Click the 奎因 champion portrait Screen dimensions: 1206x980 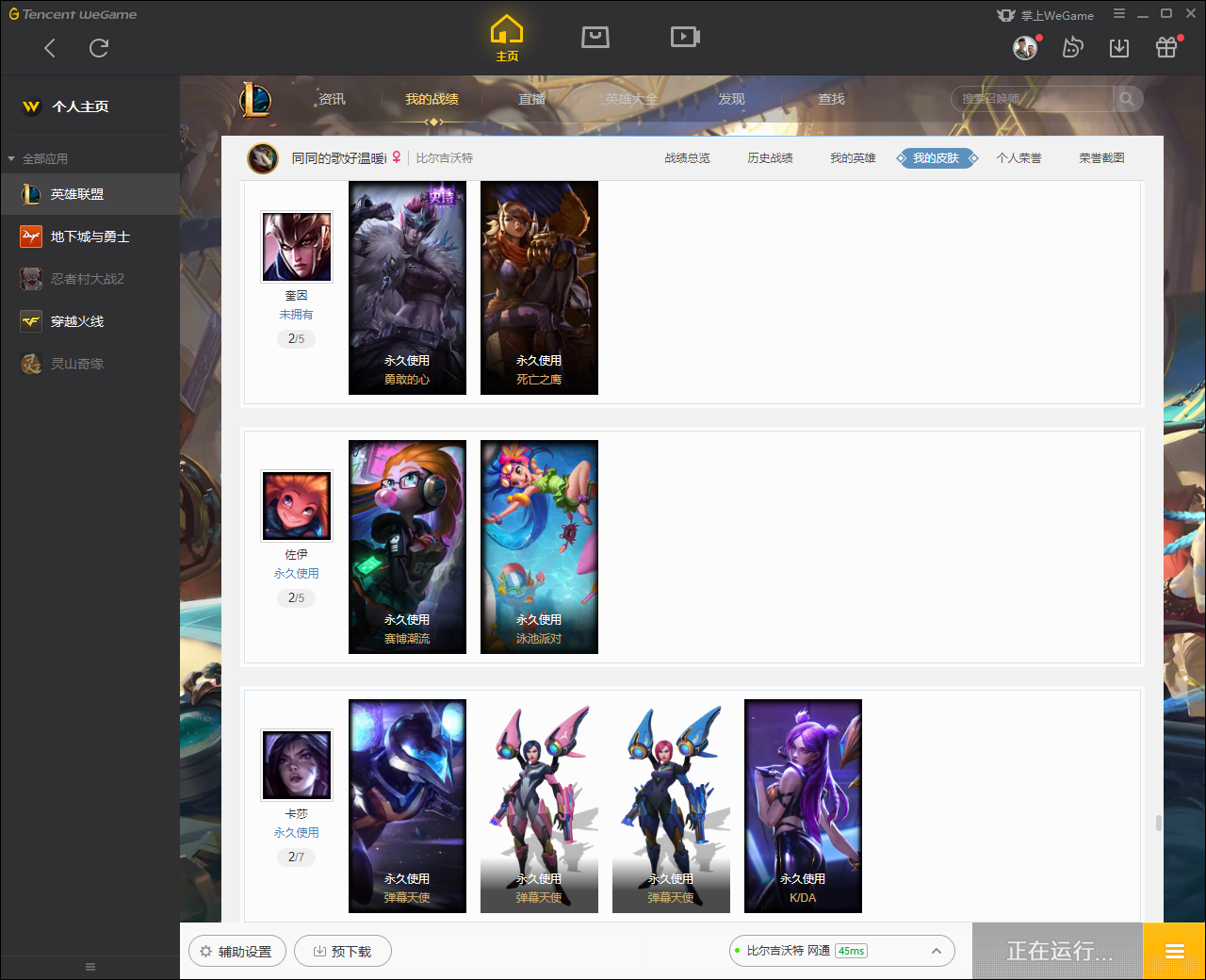click(x=297, y=247)
